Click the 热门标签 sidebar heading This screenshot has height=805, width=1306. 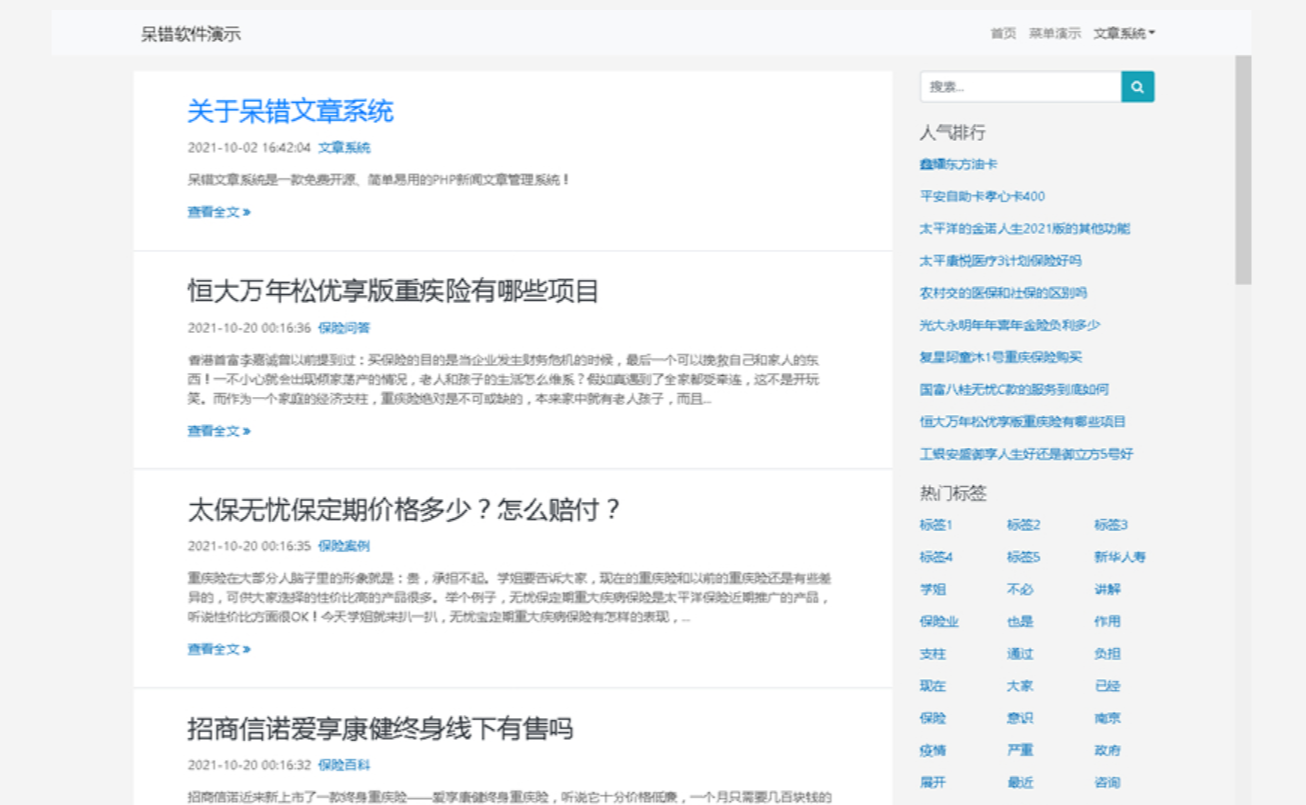click(x=953, y=493)
